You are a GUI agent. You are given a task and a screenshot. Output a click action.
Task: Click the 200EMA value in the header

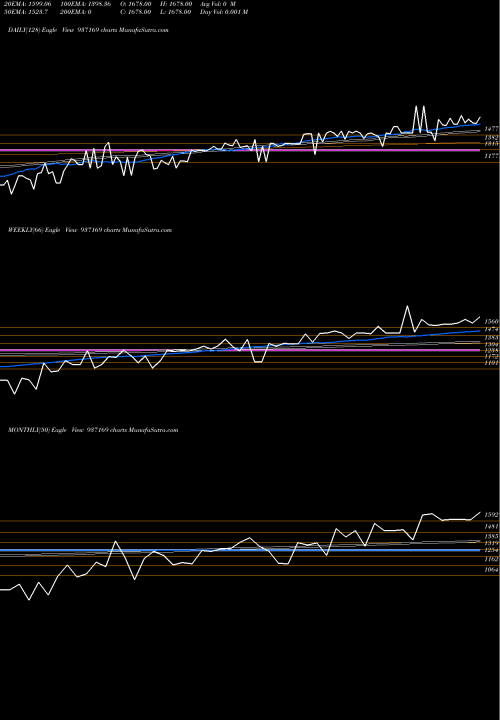[x=76, y=12]
